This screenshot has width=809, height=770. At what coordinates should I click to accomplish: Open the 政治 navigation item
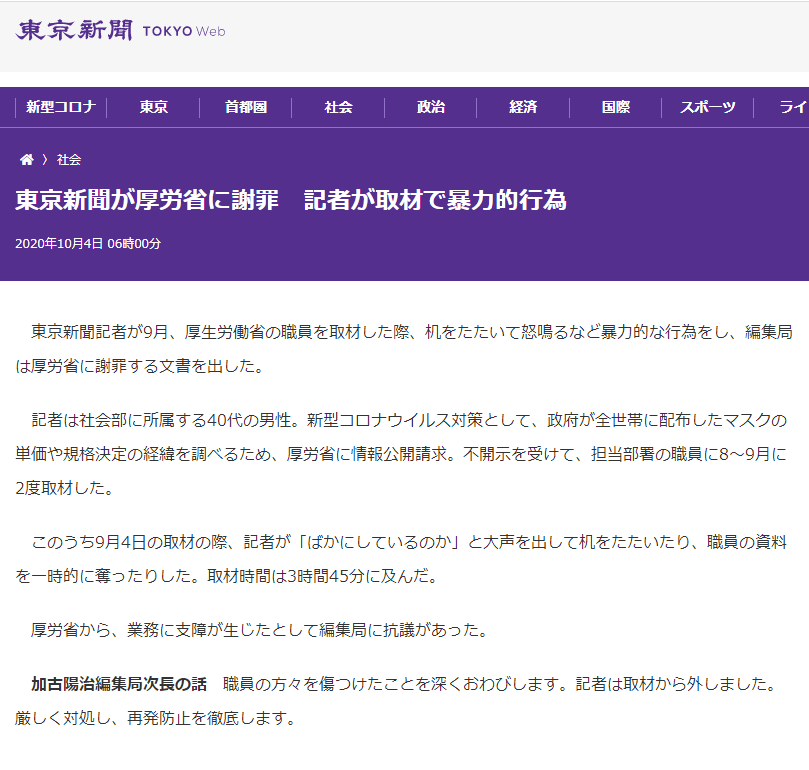(431, 107)
